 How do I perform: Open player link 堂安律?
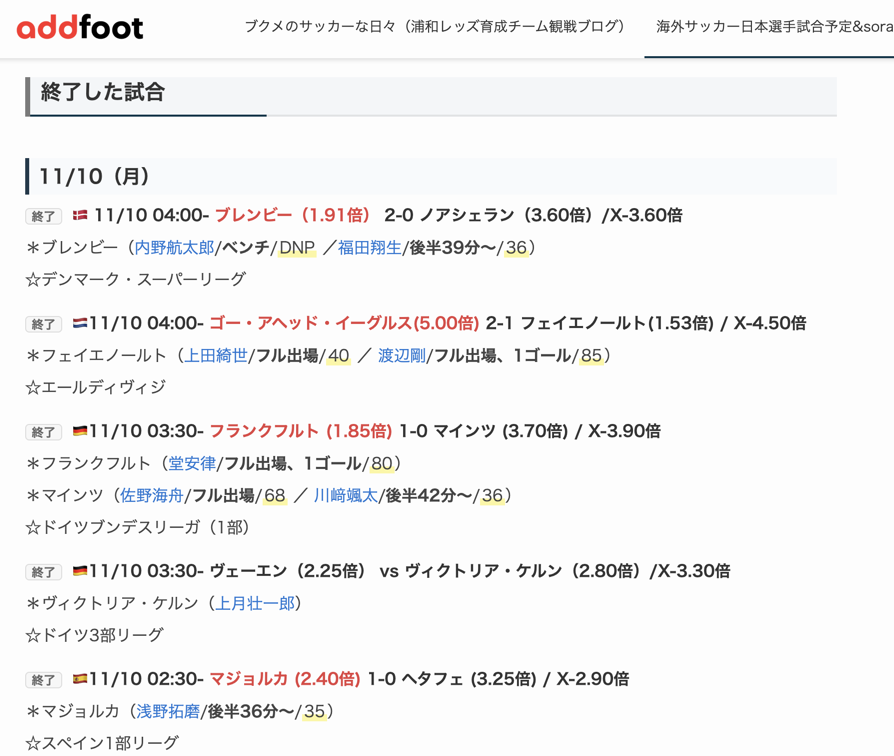click(x=192, y=463)
